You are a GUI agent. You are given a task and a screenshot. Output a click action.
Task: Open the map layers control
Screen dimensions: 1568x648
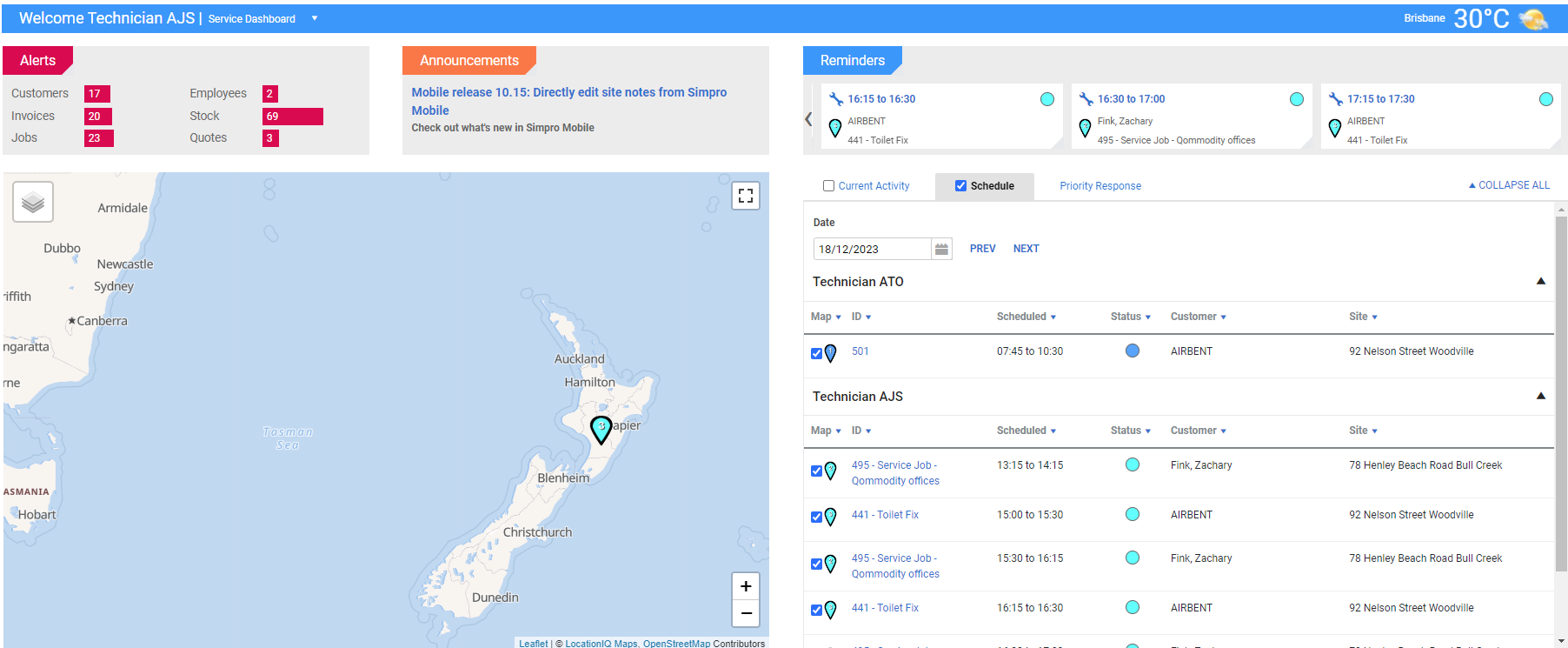(33, 202)
